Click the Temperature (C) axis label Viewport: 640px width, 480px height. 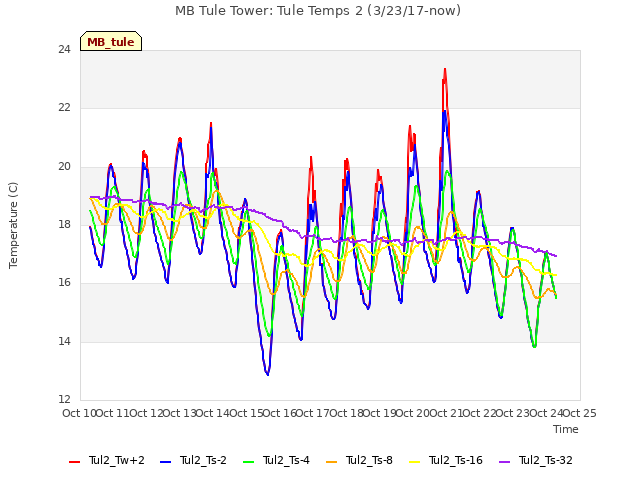(13, 225)
